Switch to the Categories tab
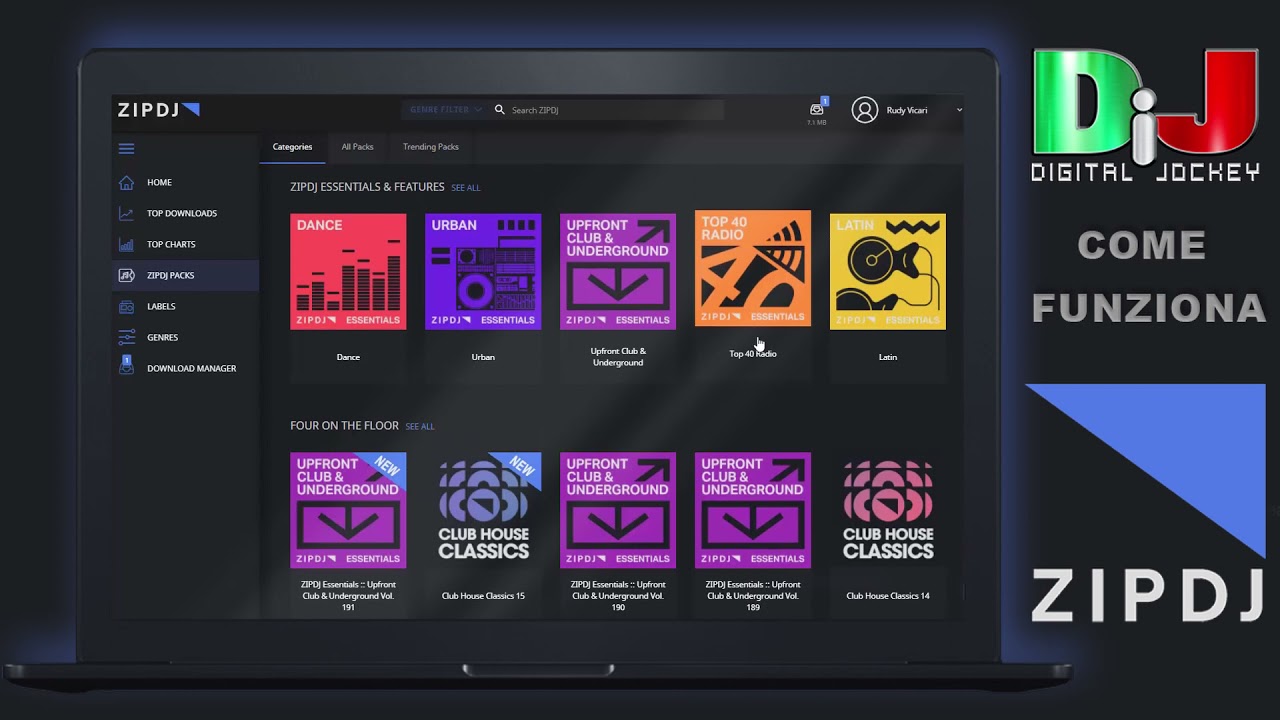This screenshot has width=1280, height=720. click(292, 147)
